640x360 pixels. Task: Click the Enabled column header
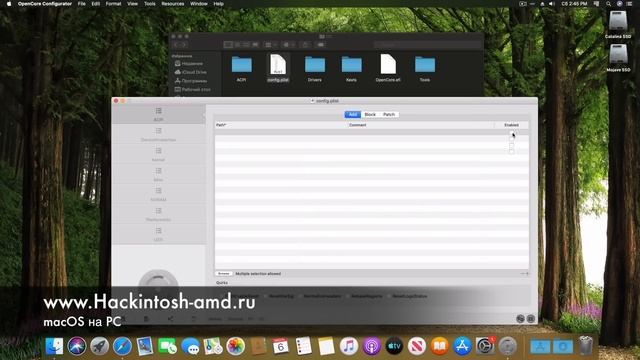(511, 125)
